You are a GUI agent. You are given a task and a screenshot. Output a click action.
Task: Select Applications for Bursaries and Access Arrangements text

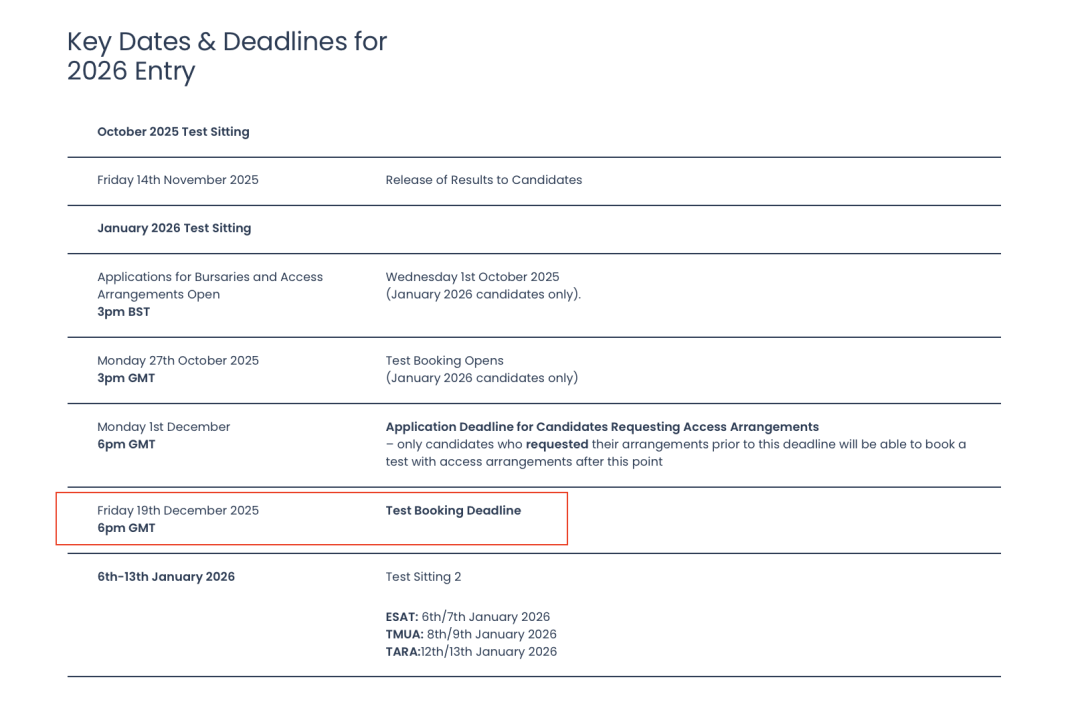[x=210, y=285]
